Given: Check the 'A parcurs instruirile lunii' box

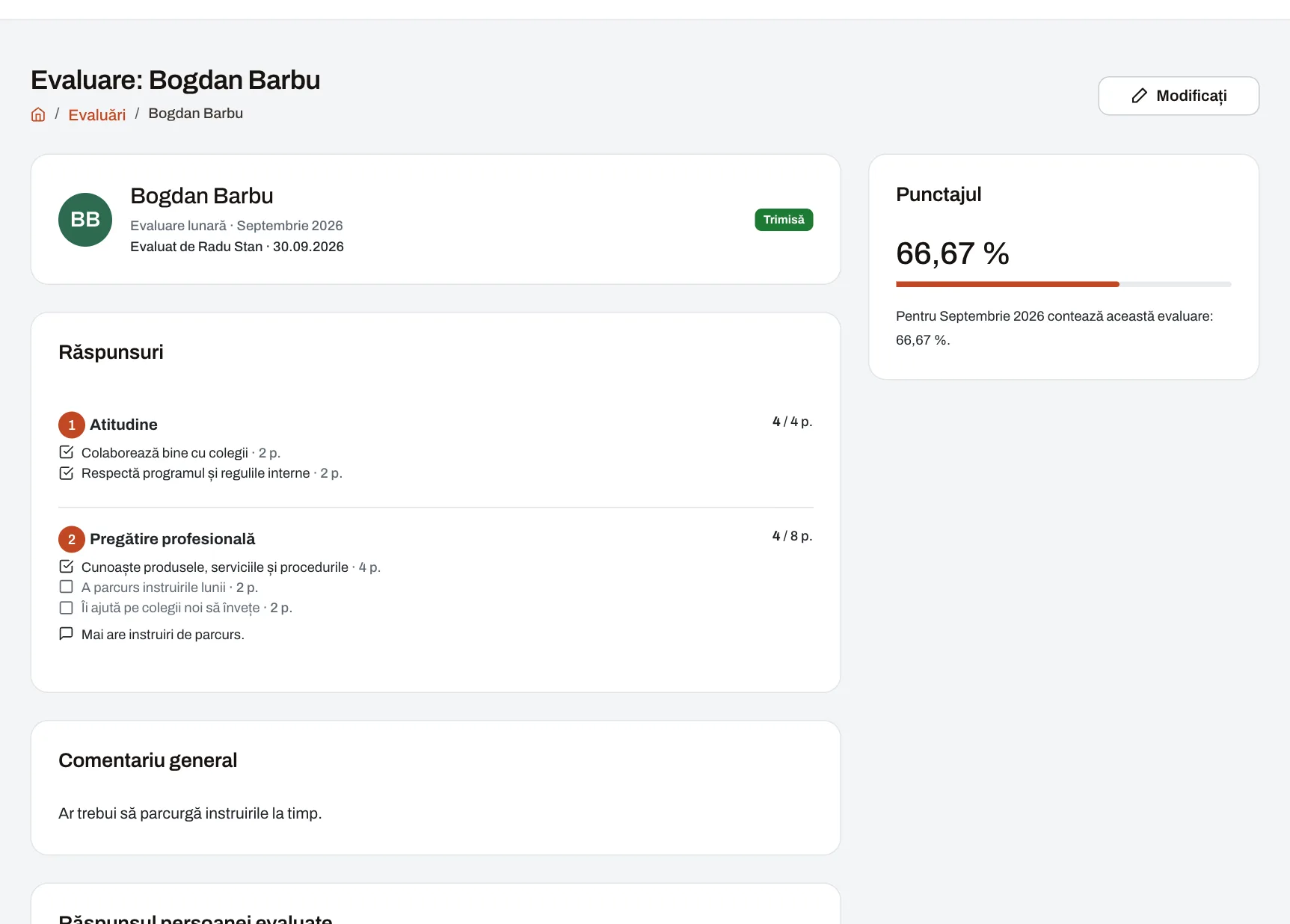Looking at the screenshot, I should (x=67, y=587).
